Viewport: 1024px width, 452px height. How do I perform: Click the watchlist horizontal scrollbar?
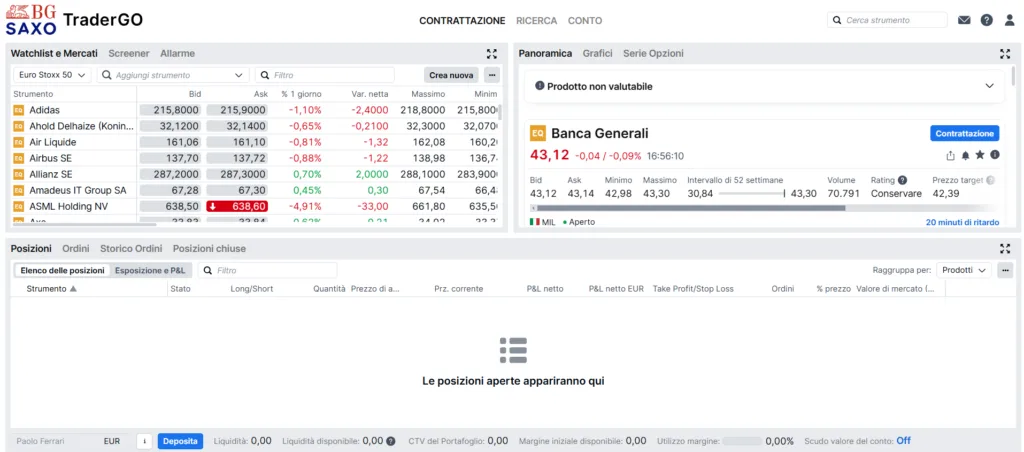click(84, 225)
